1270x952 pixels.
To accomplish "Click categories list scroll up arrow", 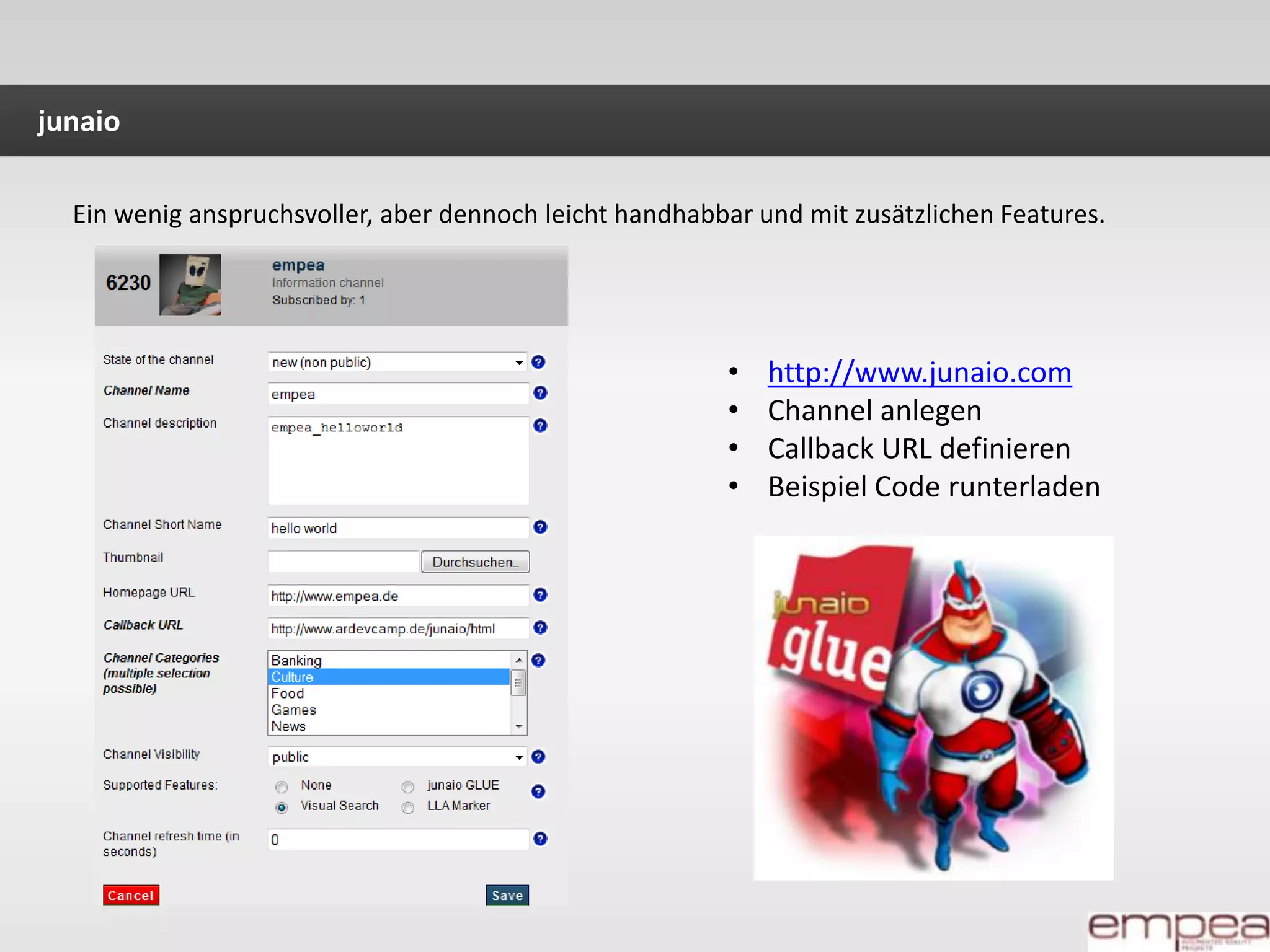I will 519,660.
